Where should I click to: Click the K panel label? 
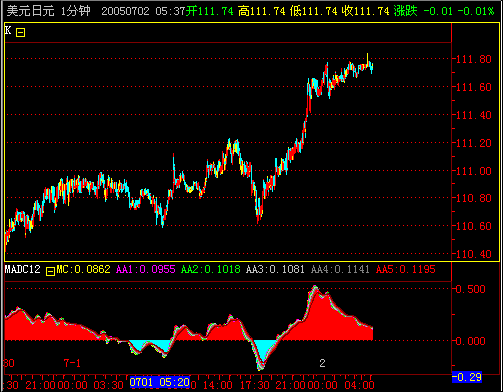pyautogui.click(x=8, y=31)
